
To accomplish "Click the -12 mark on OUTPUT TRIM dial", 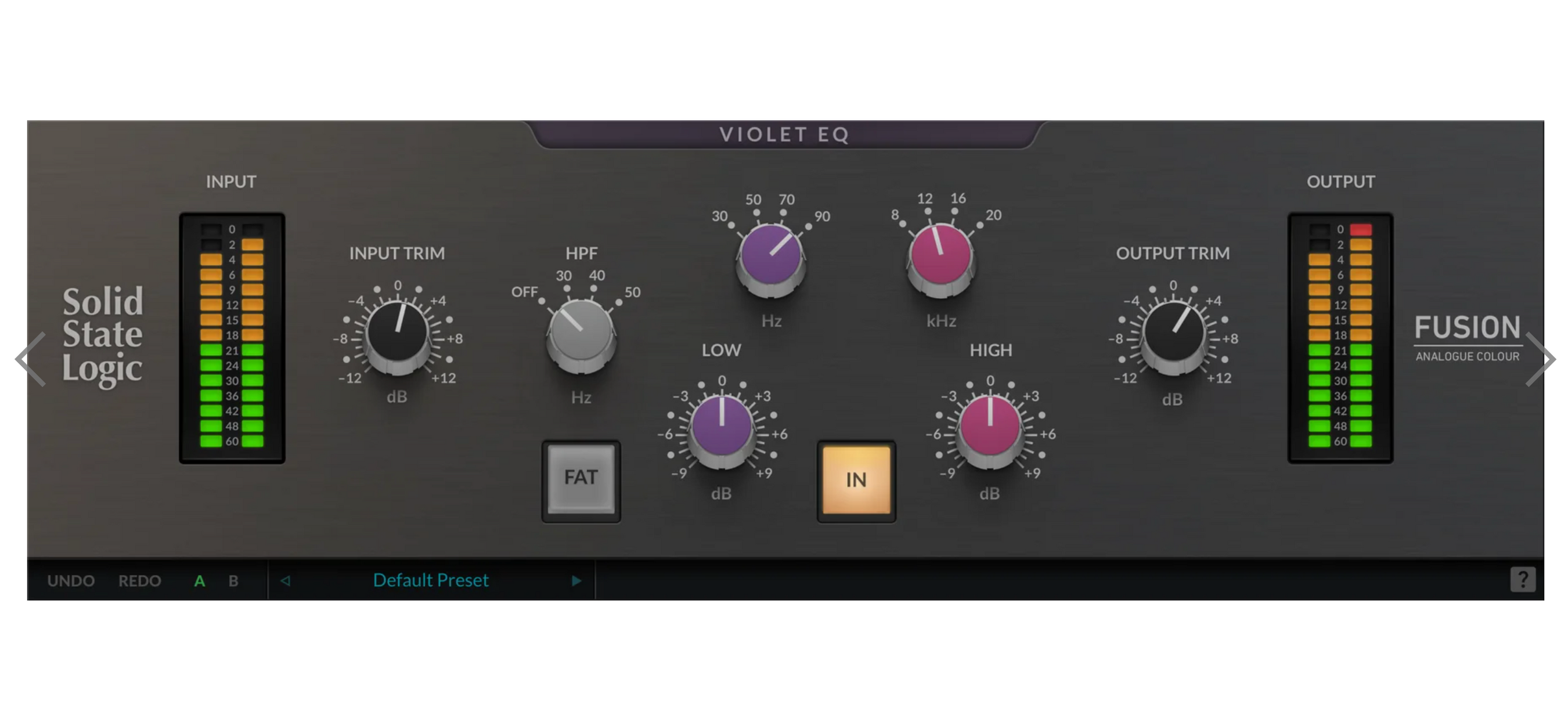I will [x=1126, y=378].
